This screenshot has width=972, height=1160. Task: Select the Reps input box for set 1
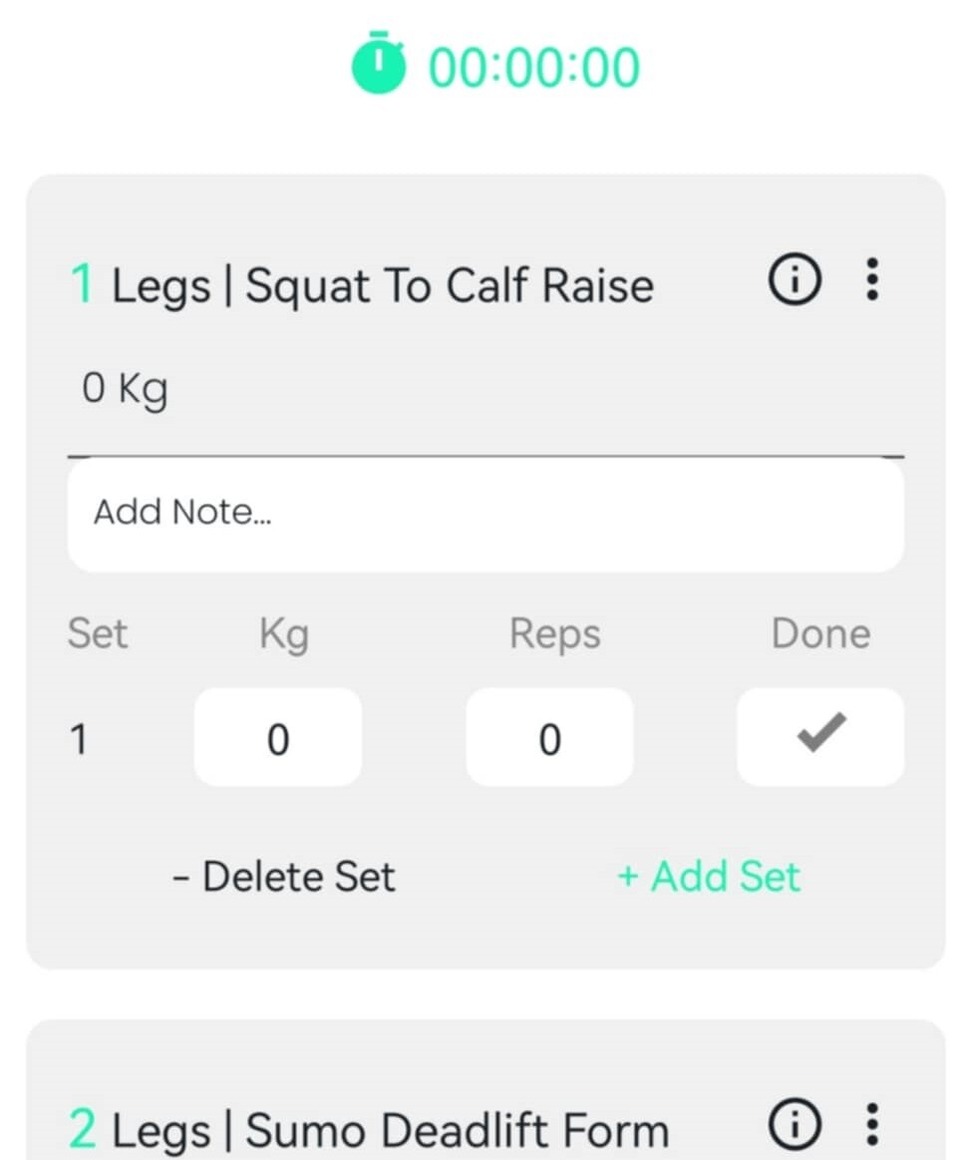tap(549, 738)
